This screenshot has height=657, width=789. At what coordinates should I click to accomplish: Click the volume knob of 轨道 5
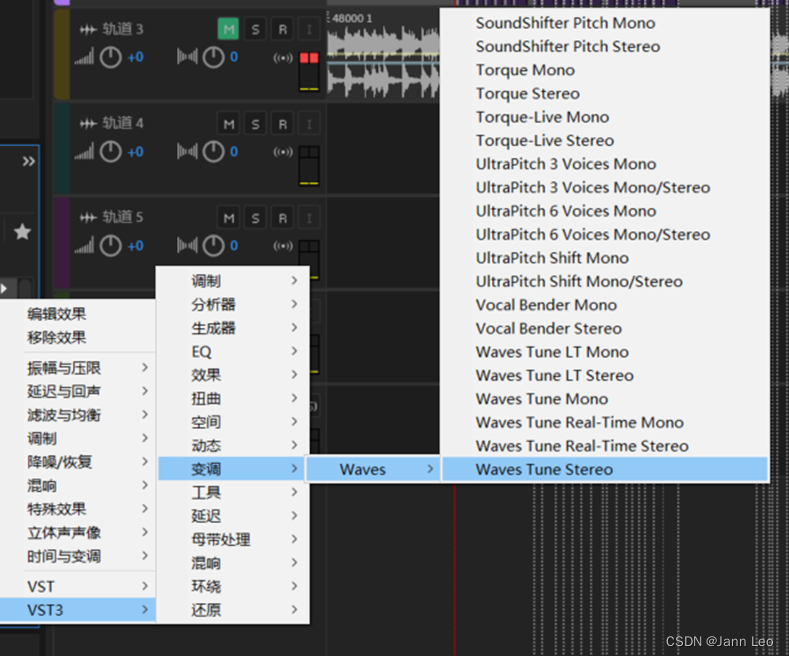[111, 246]
